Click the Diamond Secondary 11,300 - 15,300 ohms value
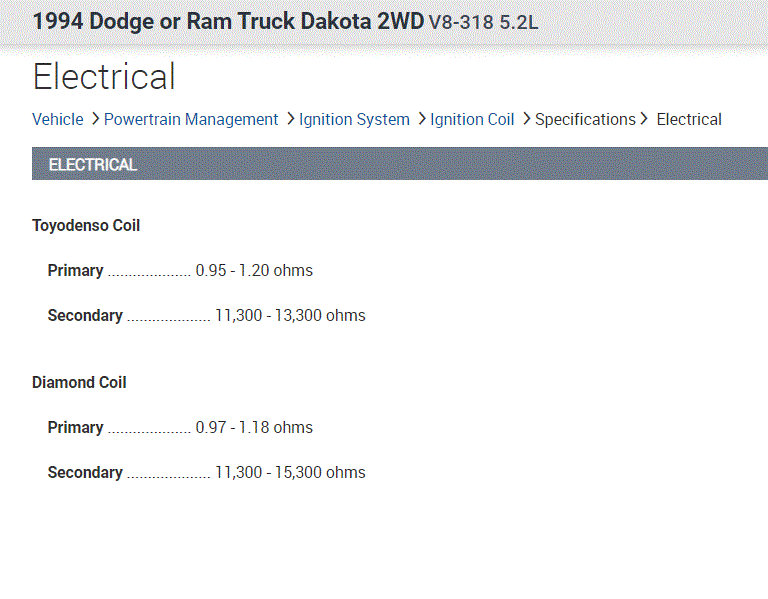Image resolution: width=768 pixels, height=599 pixels. click(x=290, y=472)
